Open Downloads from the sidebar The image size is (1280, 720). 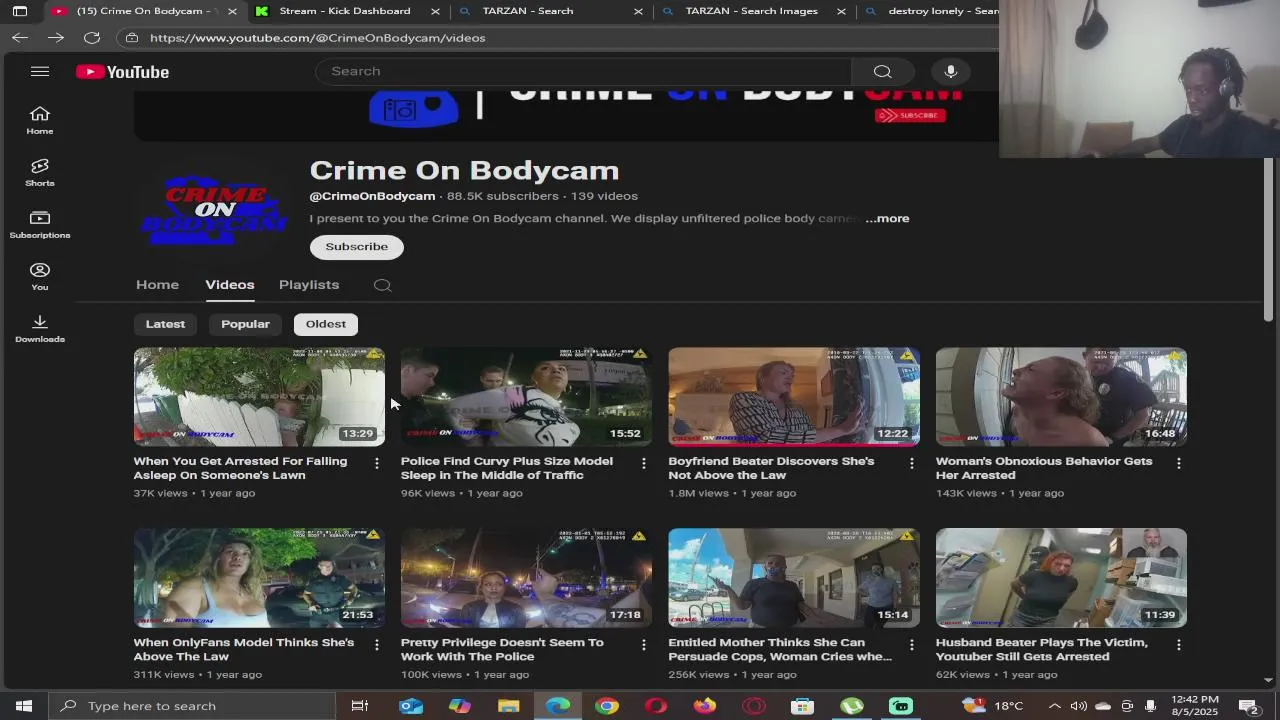pos(40,328)
